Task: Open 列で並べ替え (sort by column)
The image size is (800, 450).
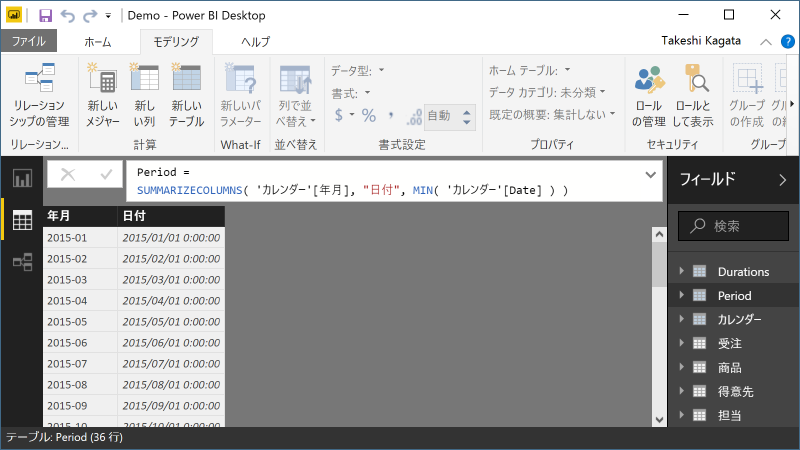Action: 295,95
